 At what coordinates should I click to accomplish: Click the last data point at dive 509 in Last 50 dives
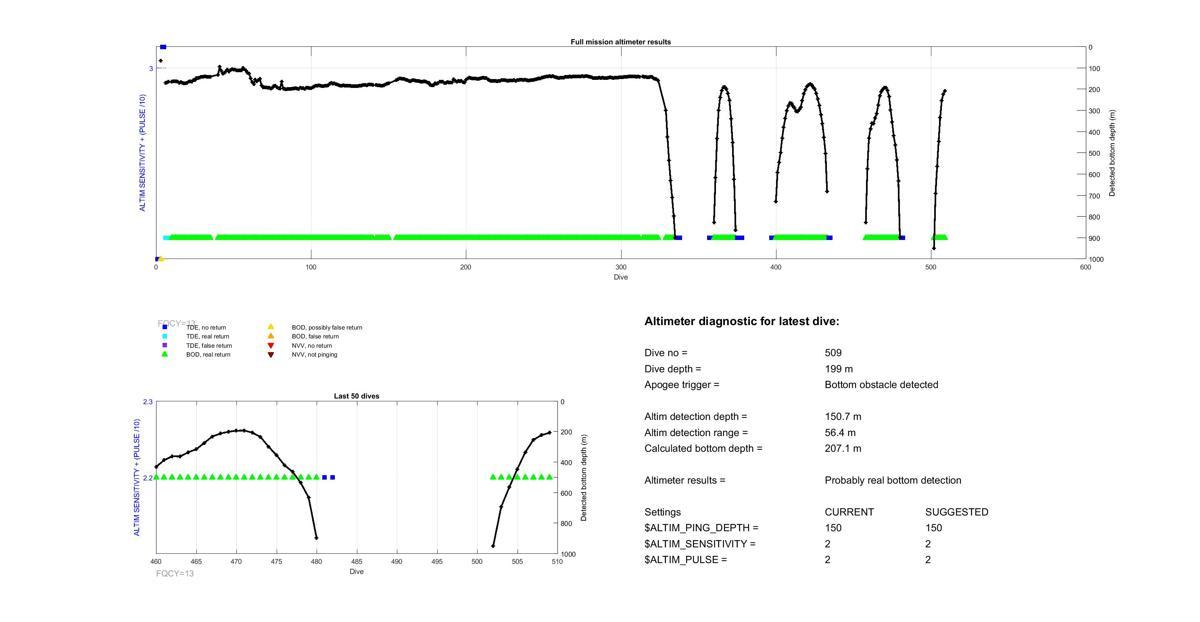(550, 432)
